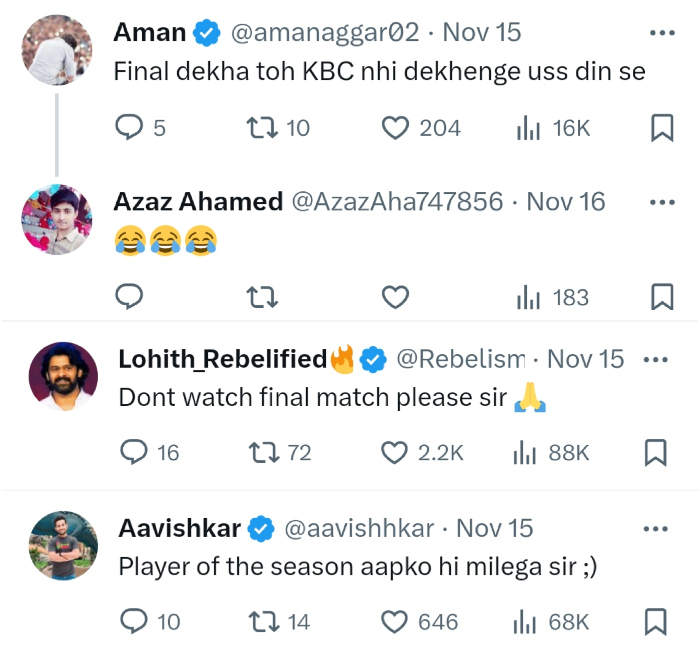Reply to Azaz Ahamed's emoji tweet
The image size is (700, 648).
tap(131, 297)
